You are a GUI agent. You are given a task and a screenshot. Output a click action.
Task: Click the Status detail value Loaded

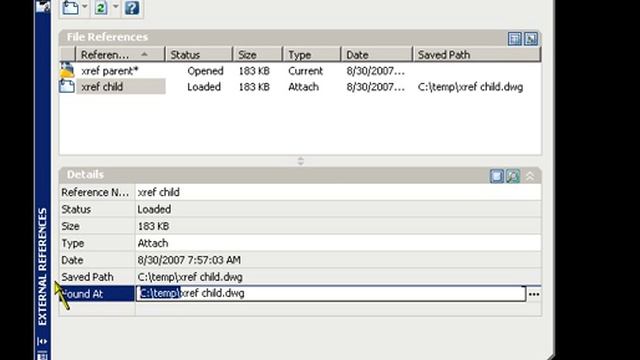point(154,209)
